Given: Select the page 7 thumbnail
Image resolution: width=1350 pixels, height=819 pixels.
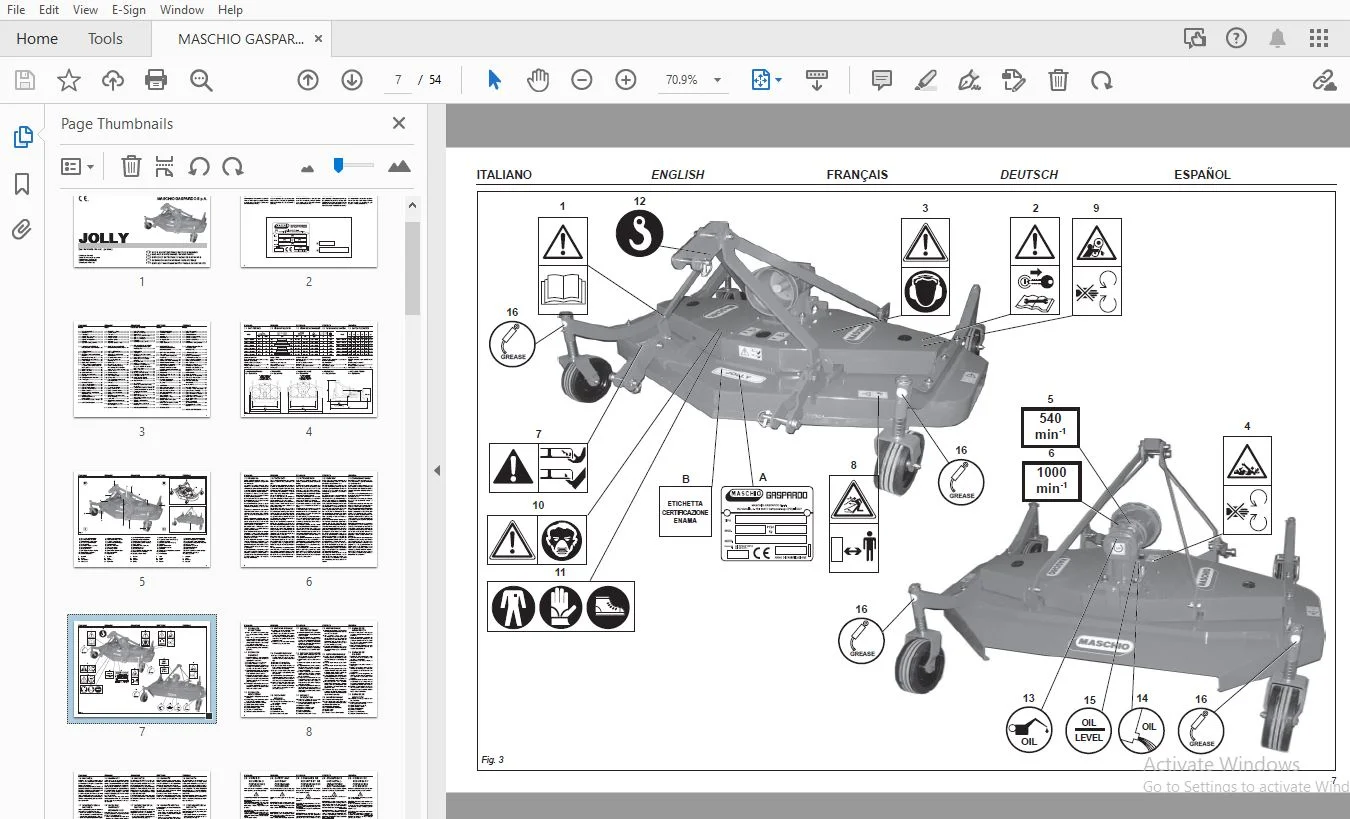Looking at the screenshot, I should tap(142, 668).
